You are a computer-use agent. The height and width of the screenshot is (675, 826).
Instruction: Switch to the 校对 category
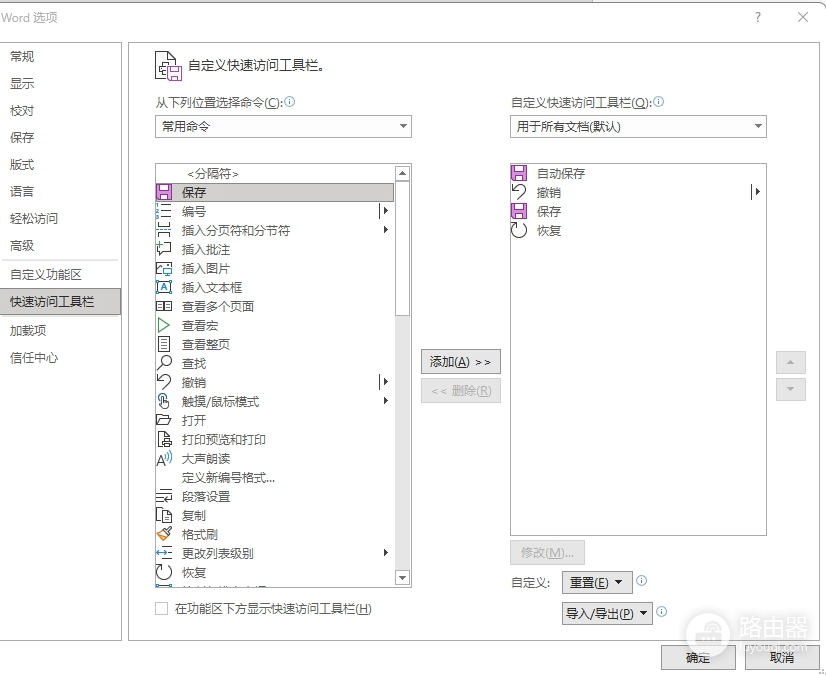22,111
